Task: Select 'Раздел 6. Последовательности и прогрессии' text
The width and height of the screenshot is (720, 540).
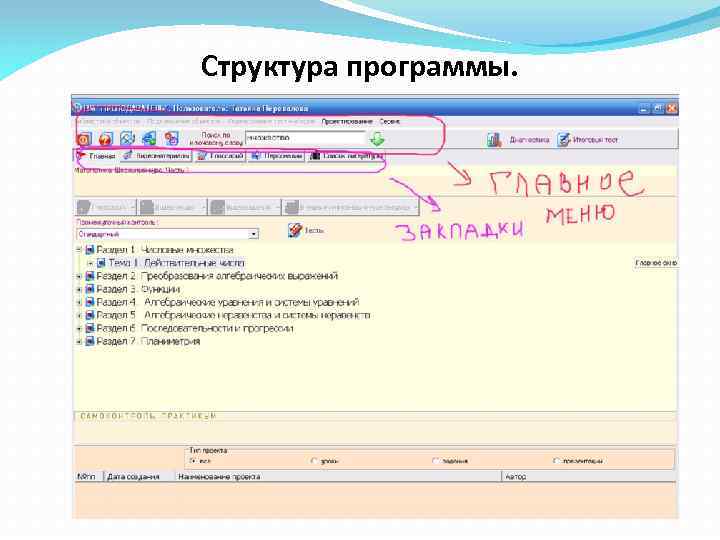Action: coord(195,328)
